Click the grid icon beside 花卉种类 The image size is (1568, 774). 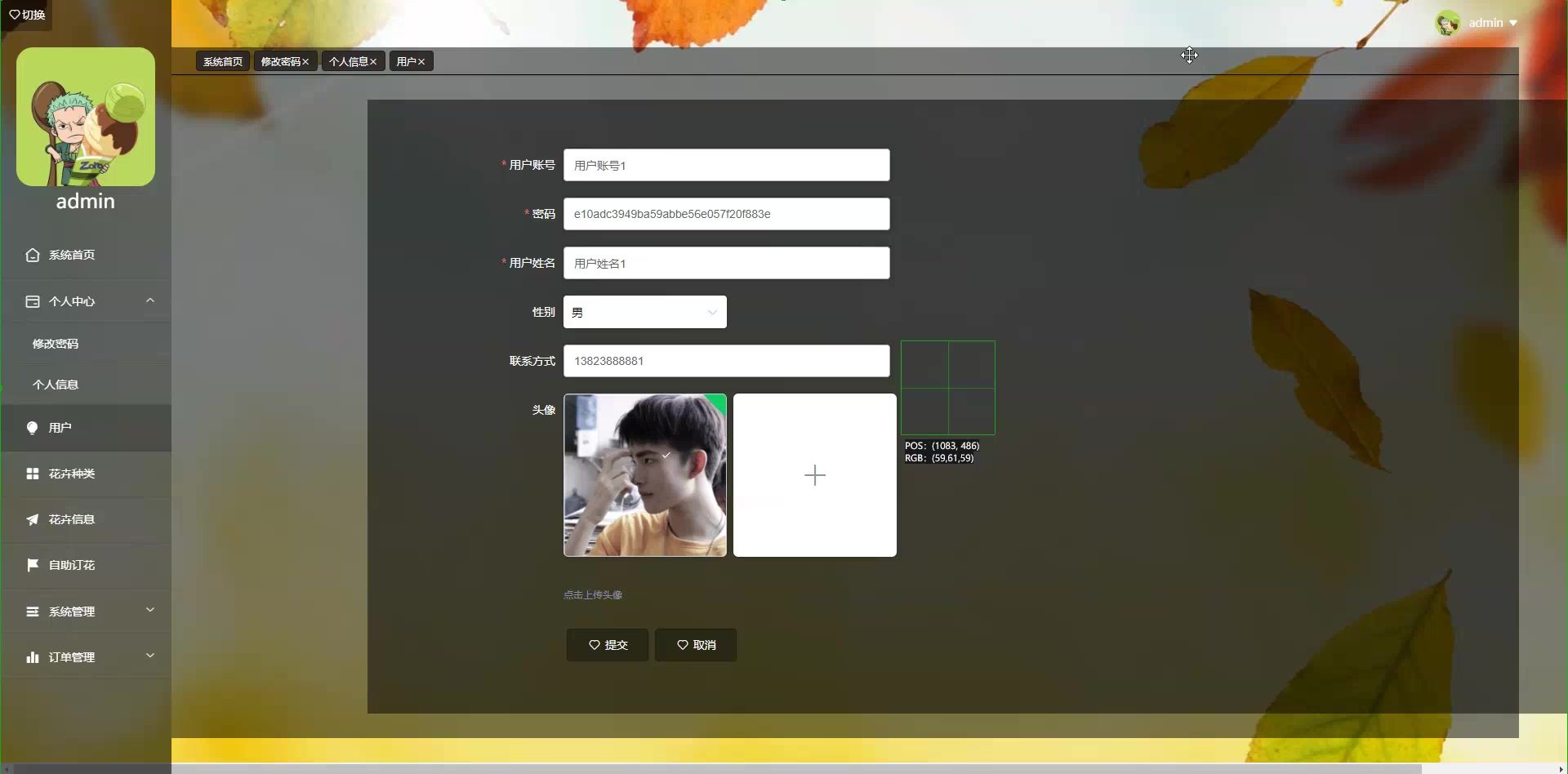click(33, 474)
